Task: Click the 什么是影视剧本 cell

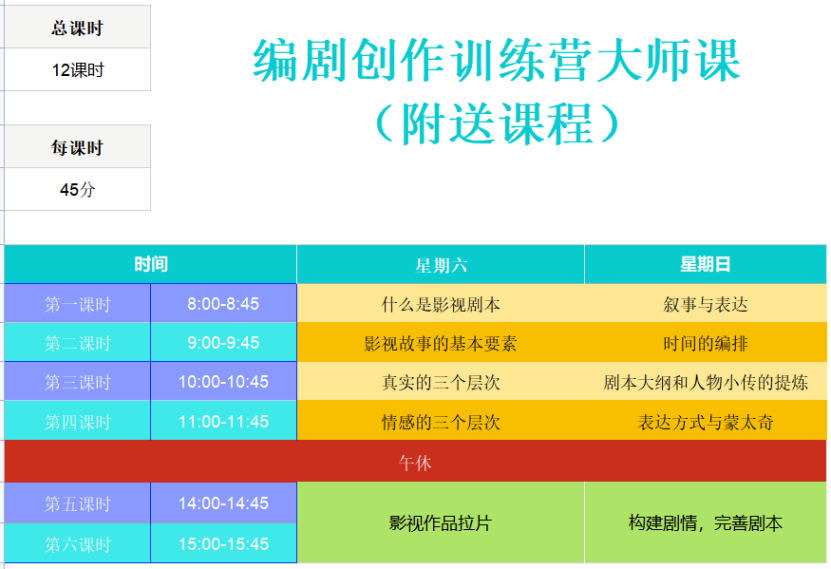Action: coord(440,304)
